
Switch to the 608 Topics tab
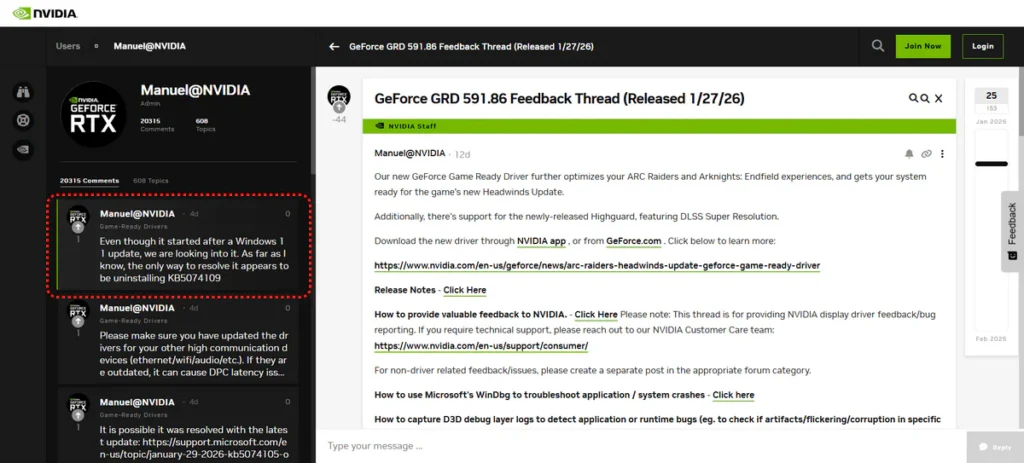click(150, 181)
